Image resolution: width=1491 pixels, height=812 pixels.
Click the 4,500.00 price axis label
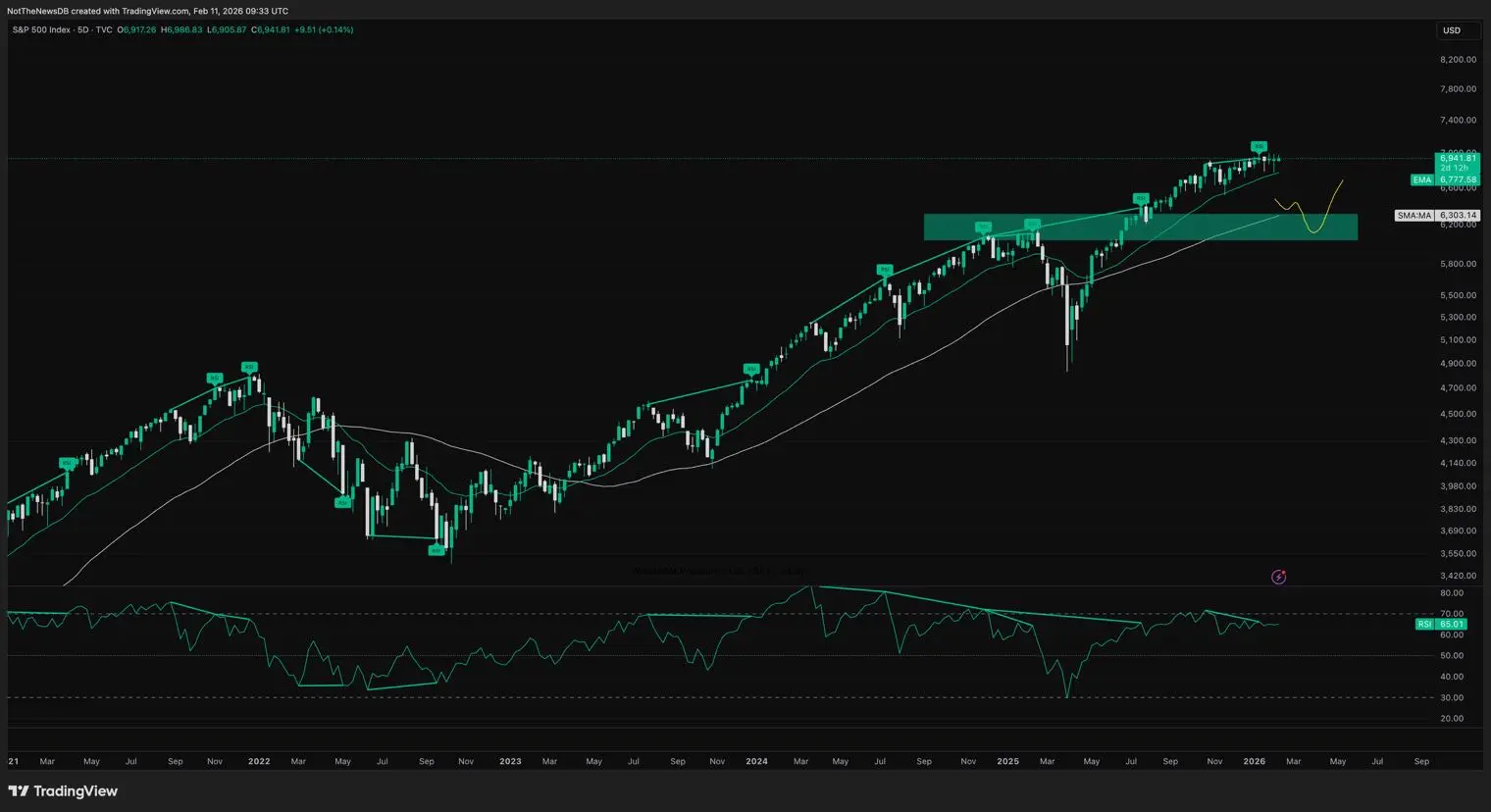point(1458,415)
